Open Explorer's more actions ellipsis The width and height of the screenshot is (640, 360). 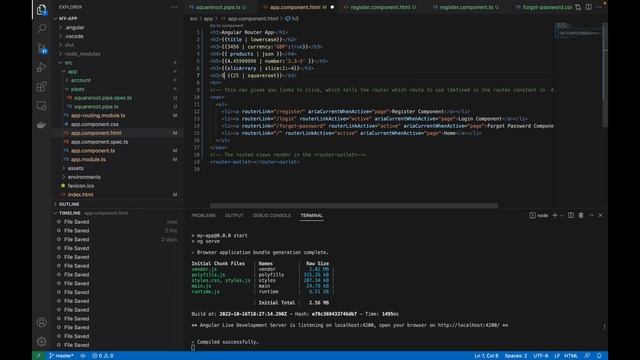pos(174,7)
